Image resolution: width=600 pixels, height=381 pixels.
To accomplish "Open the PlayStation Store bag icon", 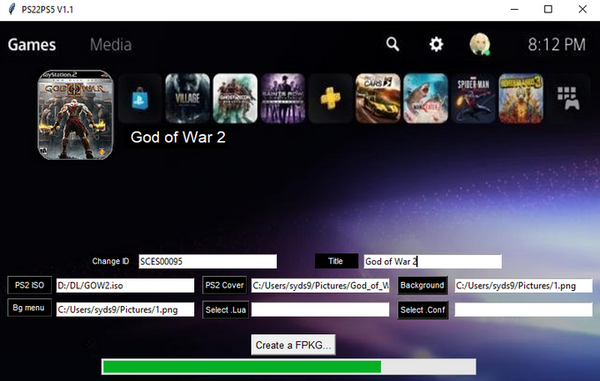I will point(140,98).
